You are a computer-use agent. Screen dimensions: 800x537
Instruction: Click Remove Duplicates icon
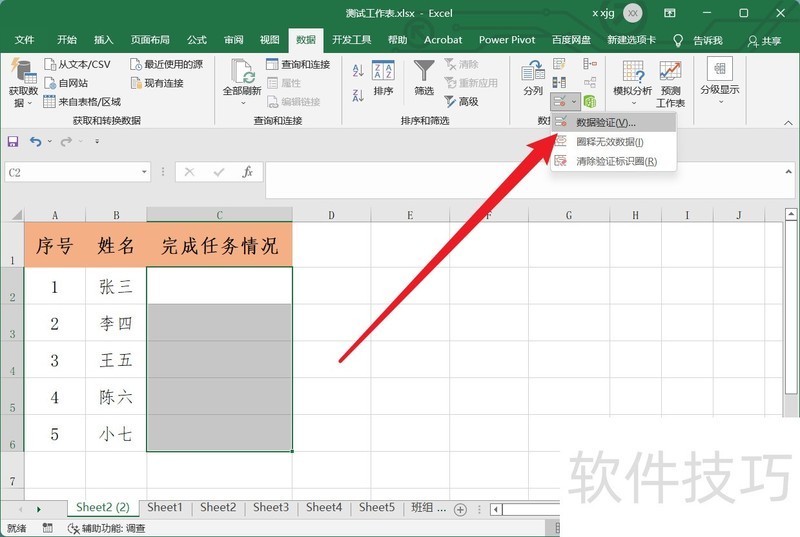[x=559, y=82]
